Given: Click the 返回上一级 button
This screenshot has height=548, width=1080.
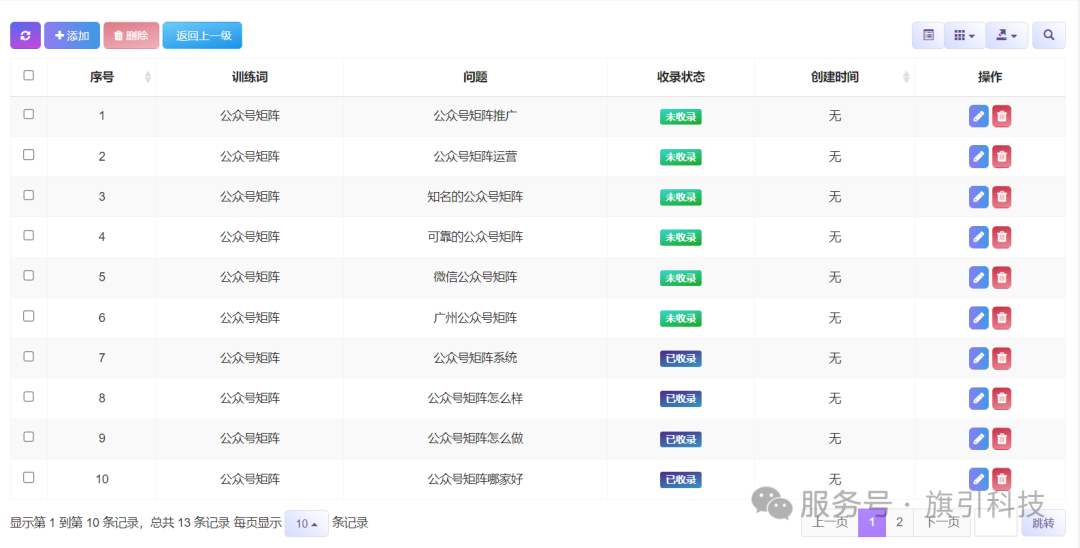Looking at the screenshot, I should 203,36.
